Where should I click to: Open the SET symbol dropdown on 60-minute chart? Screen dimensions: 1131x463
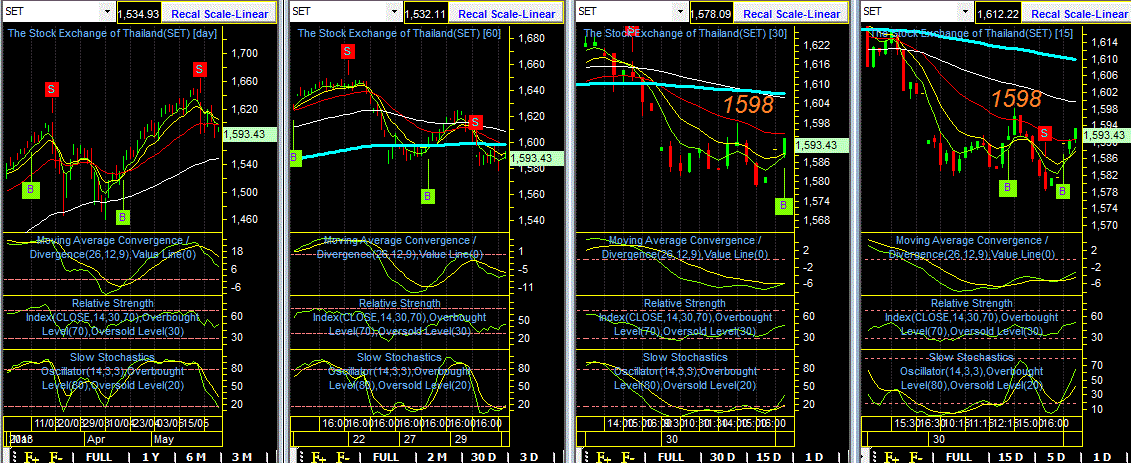393,12
